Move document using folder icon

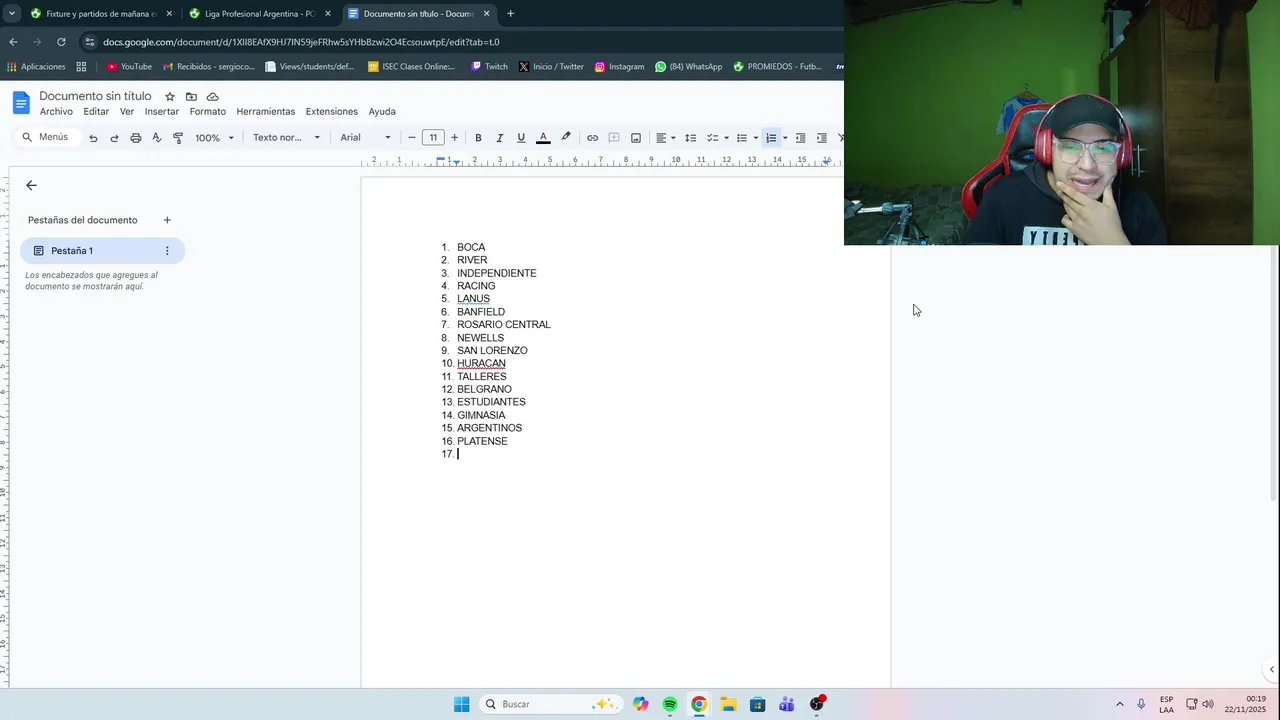[191, 97]
